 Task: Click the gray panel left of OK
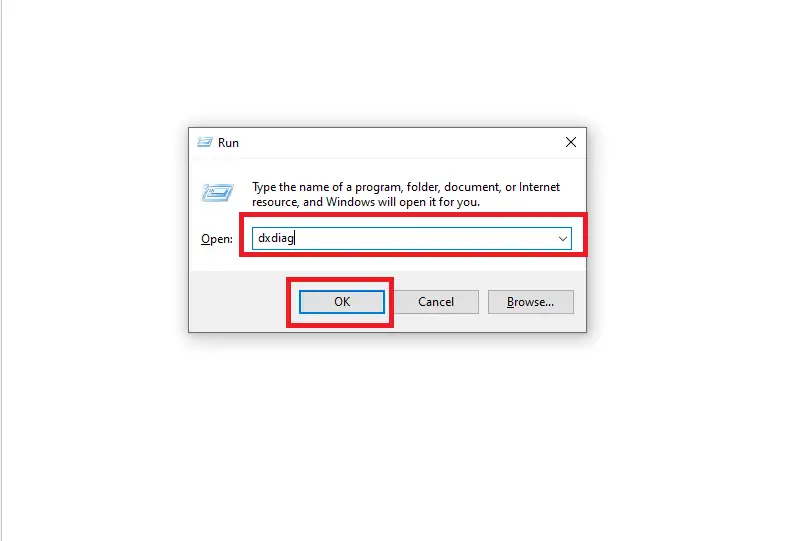pos(241,302)
